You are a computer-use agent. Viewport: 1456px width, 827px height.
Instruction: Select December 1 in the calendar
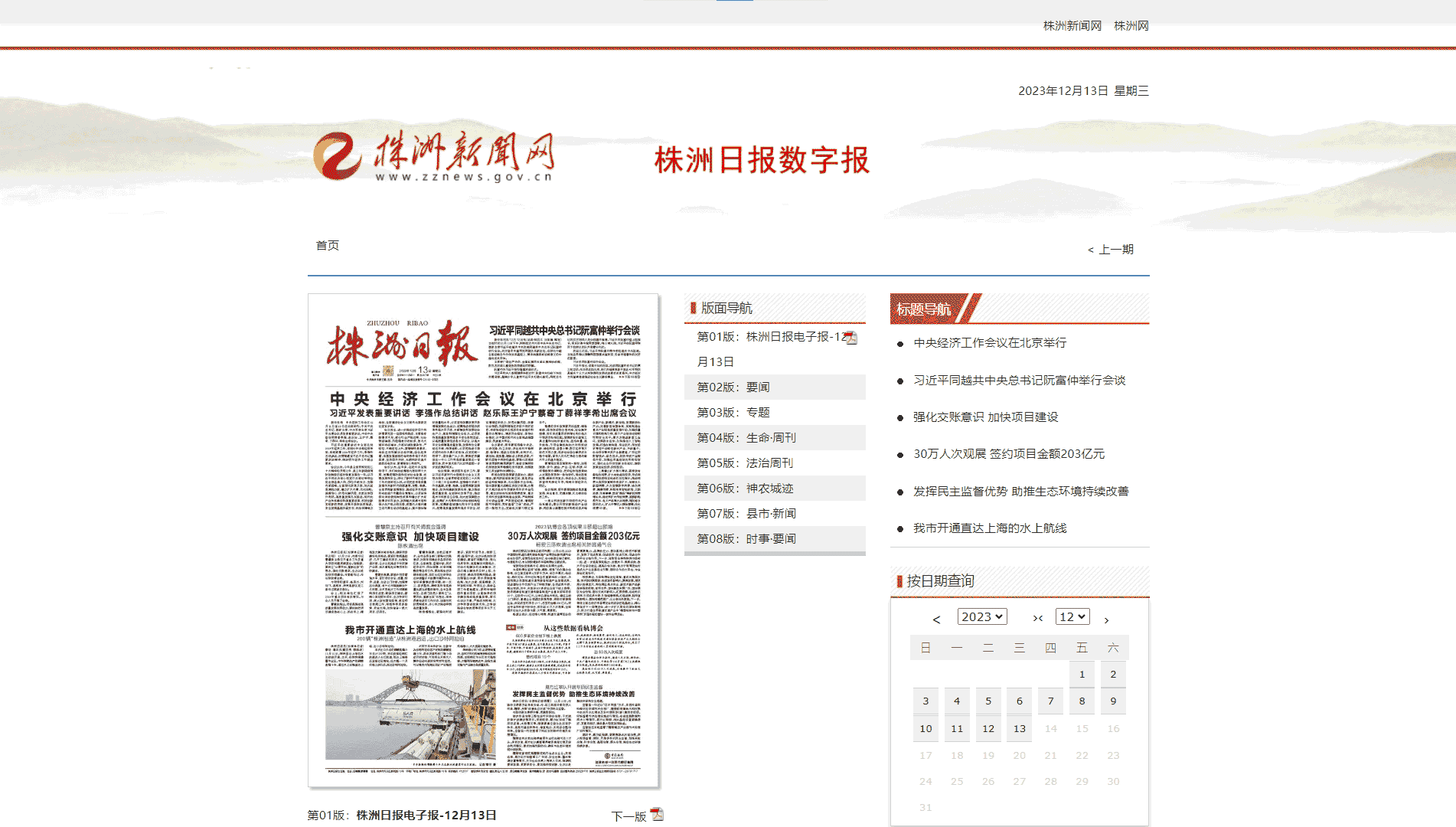click(1082, 675)
